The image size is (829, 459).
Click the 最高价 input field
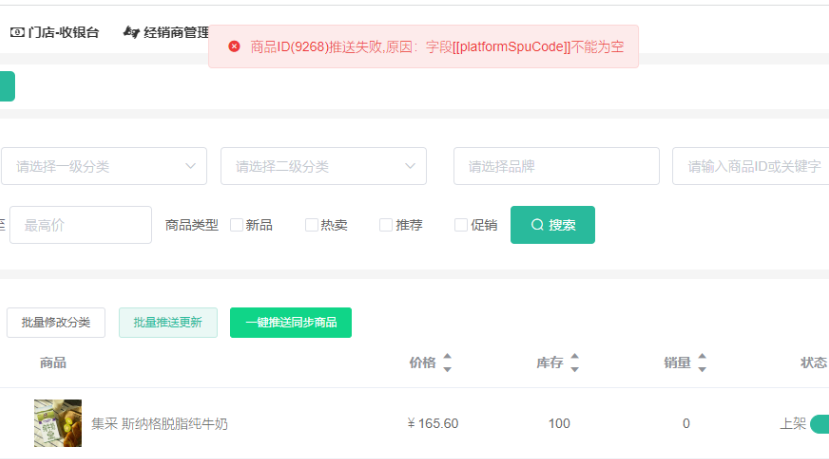[80, 225]
